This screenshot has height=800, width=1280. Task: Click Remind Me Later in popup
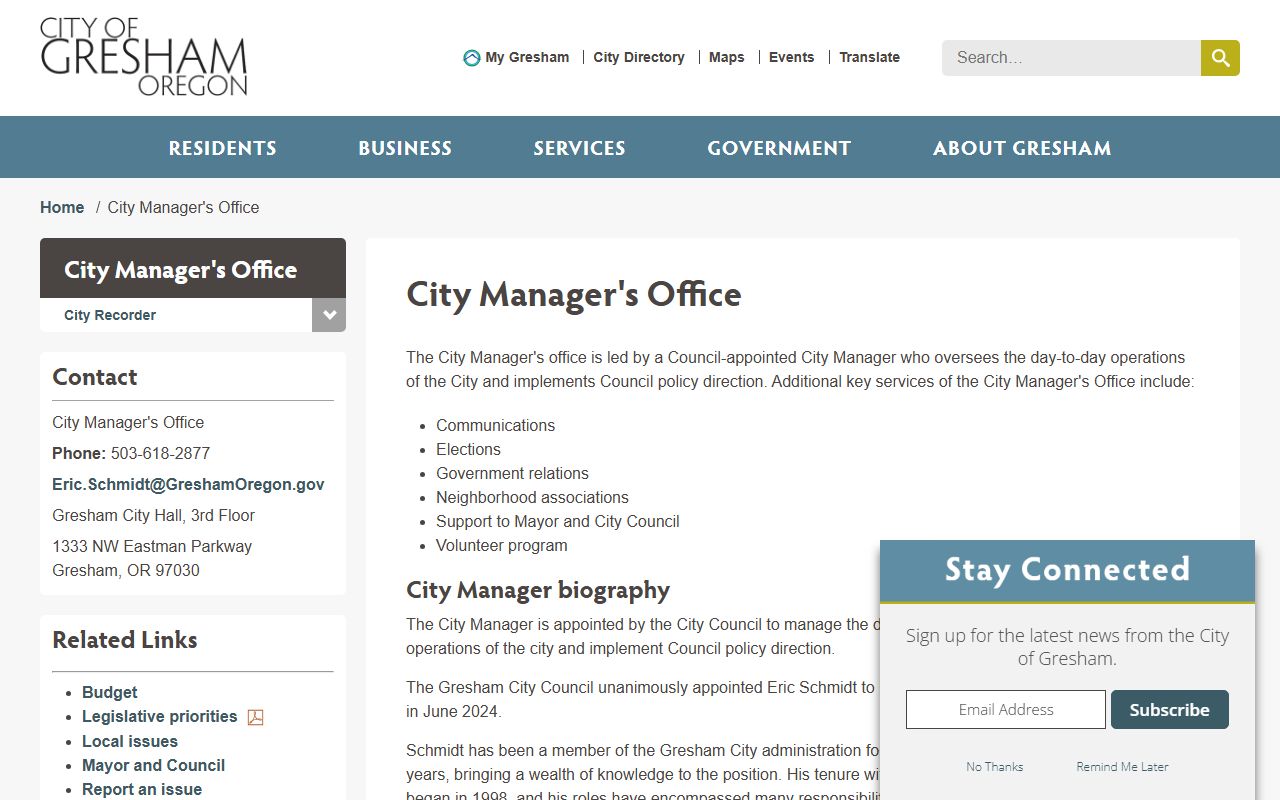(1122, 766)
